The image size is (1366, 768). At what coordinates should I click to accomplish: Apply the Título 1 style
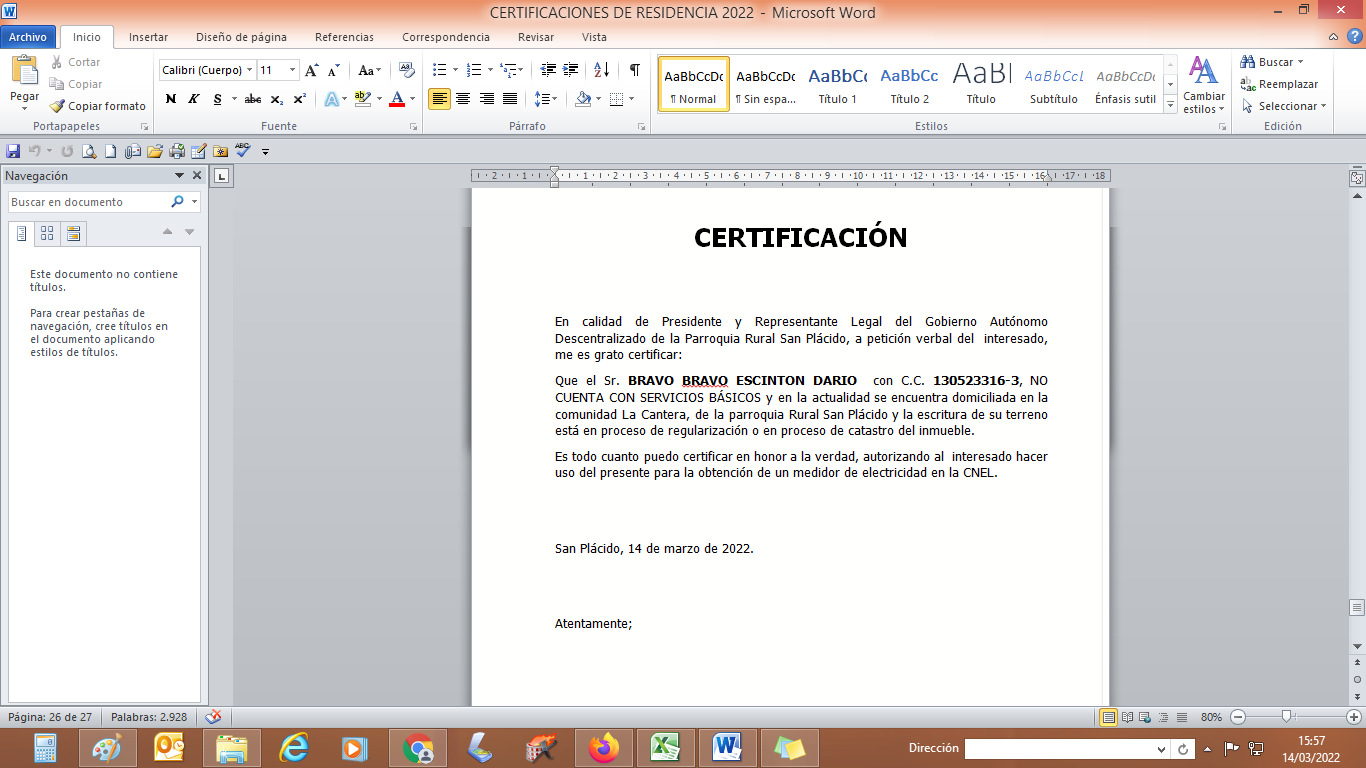coord(837,85)
